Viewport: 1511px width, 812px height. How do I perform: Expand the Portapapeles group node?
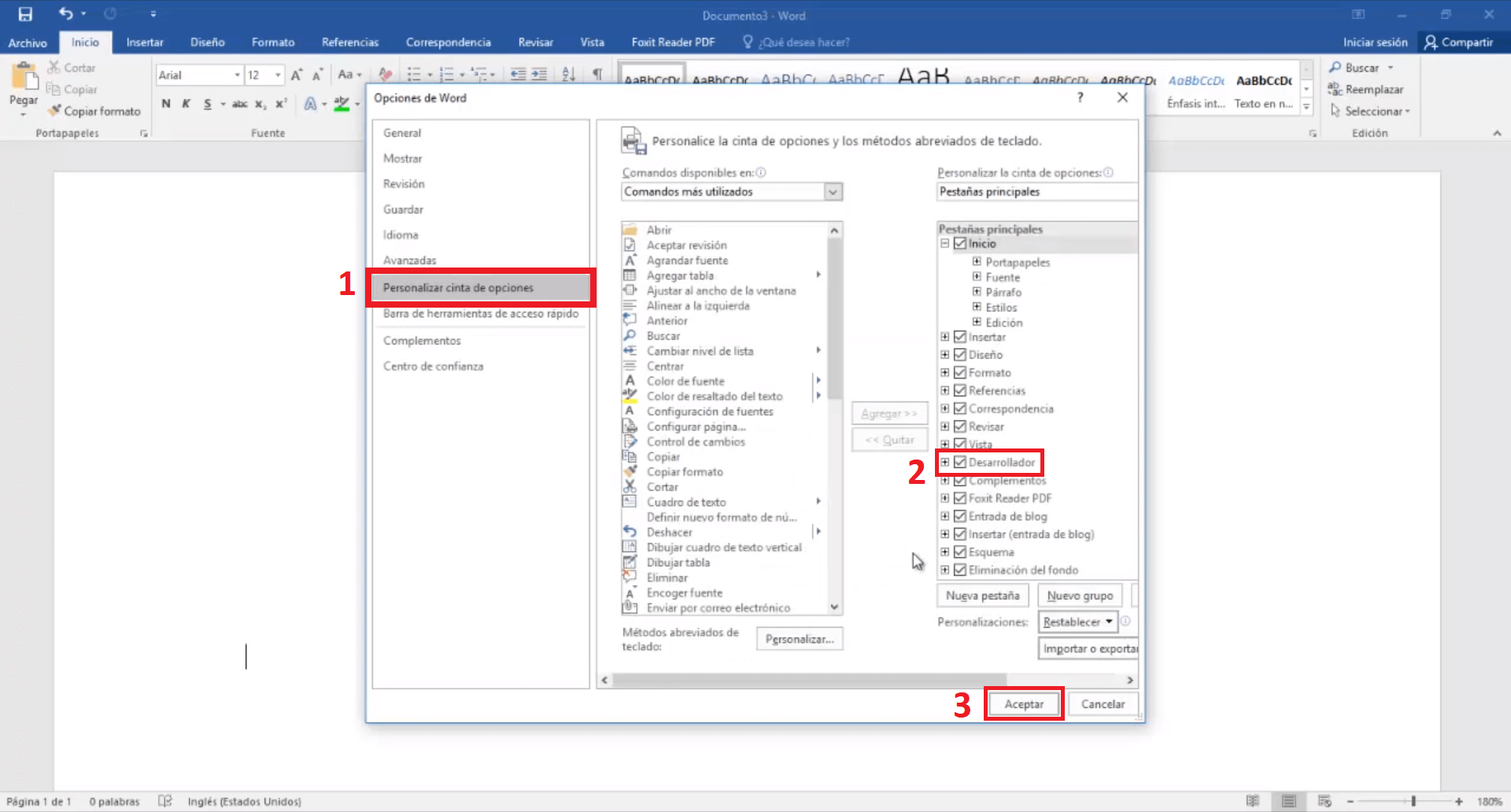[976, 261]
